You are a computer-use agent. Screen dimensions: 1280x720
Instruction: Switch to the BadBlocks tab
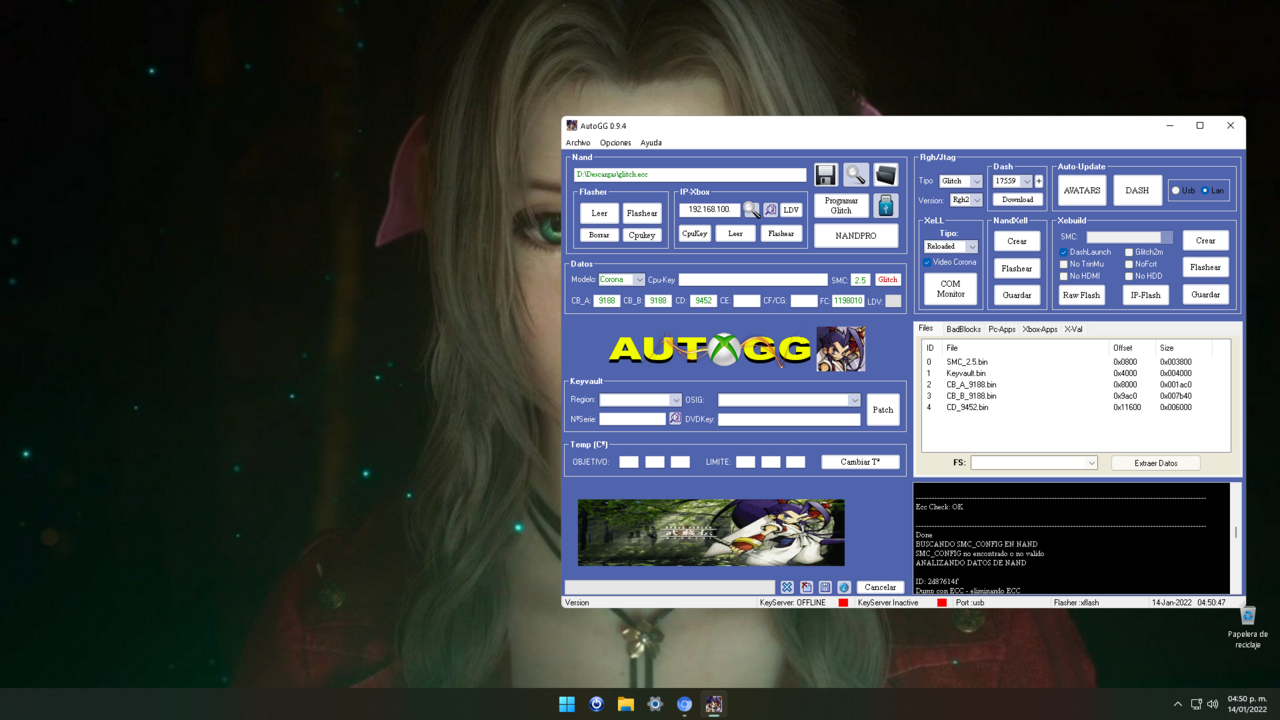point(963,329)
